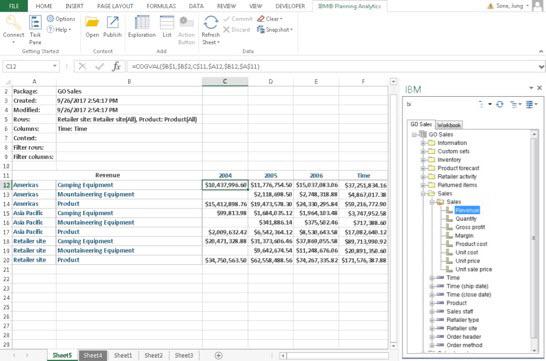The height and width of the screenshot is (361, 546).
Task: Expand the Inventory folder in tree
Action: [x=423, y=160]
